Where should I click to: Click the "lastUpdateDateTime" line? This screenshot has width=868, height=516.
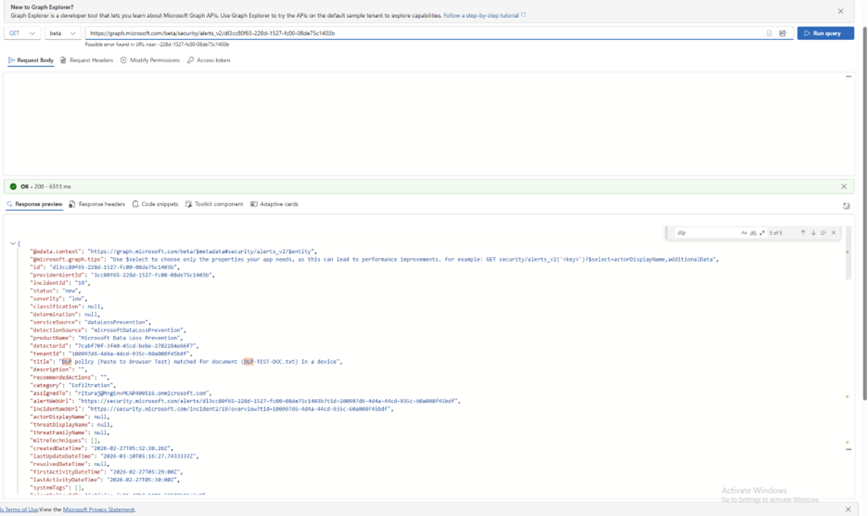114,456
